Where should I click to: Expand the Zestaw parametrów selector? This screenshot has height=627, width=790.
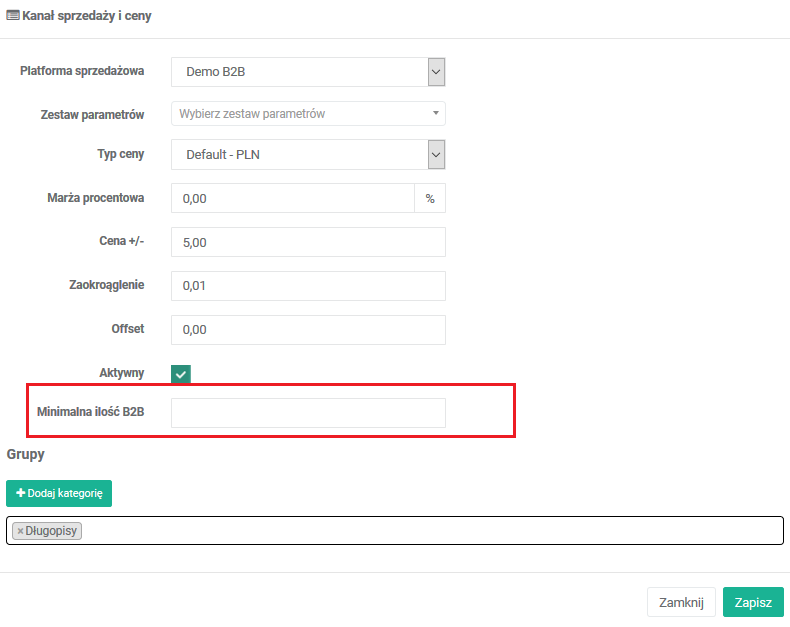click(308, 114)
